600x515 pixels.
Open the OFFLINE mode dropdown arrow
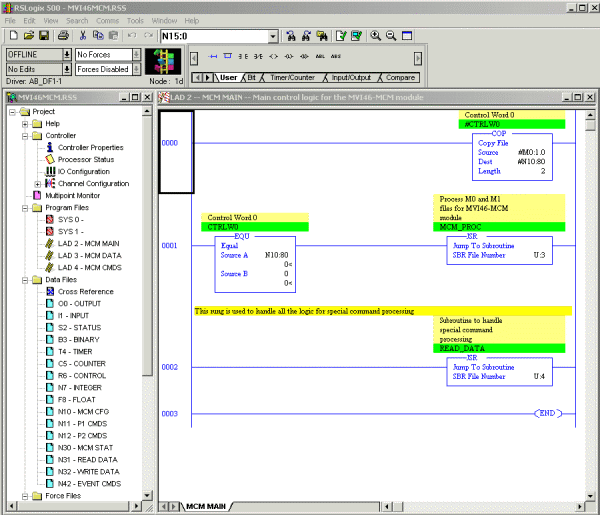[67, 55]
